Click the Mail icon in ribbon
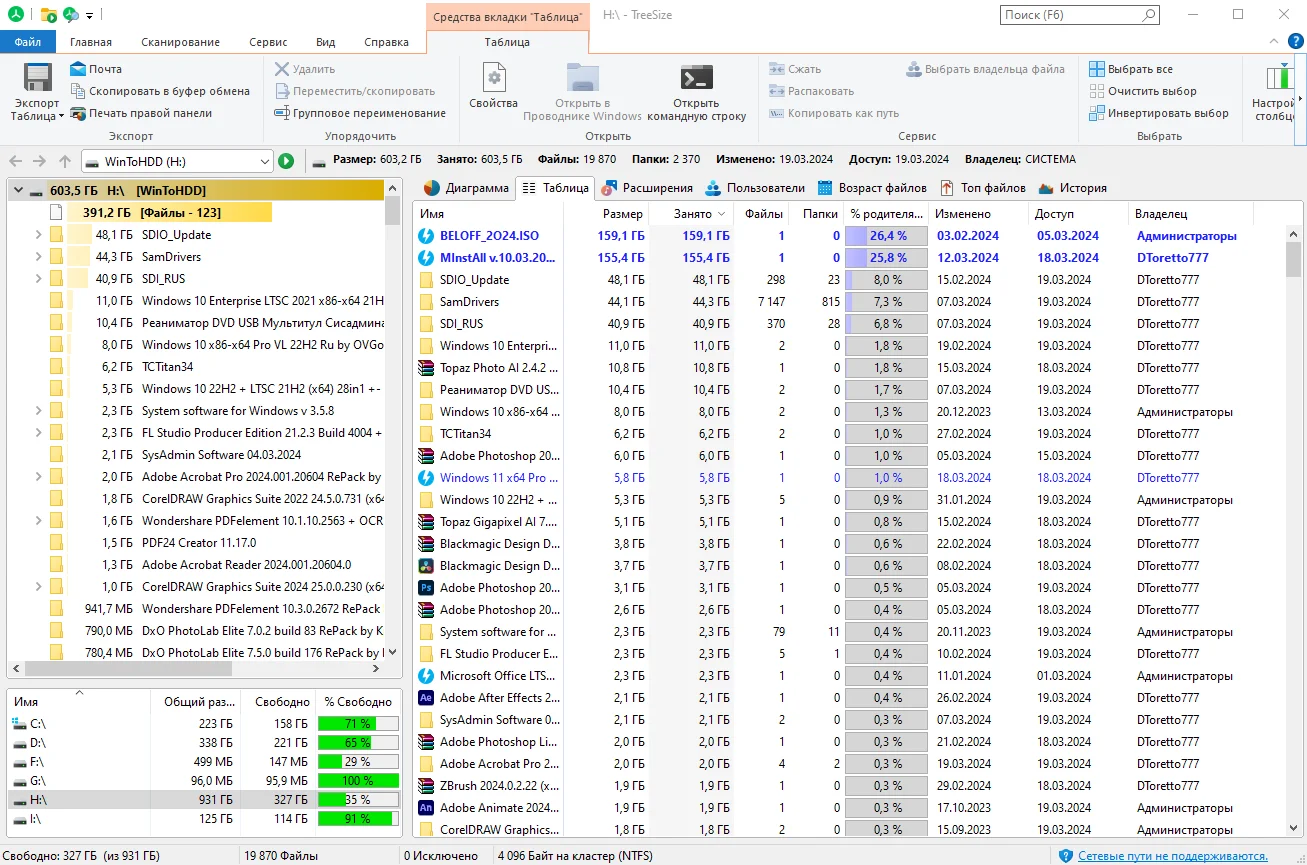The height and width of the screenshot is (865, 1307). tap(78, 69)
